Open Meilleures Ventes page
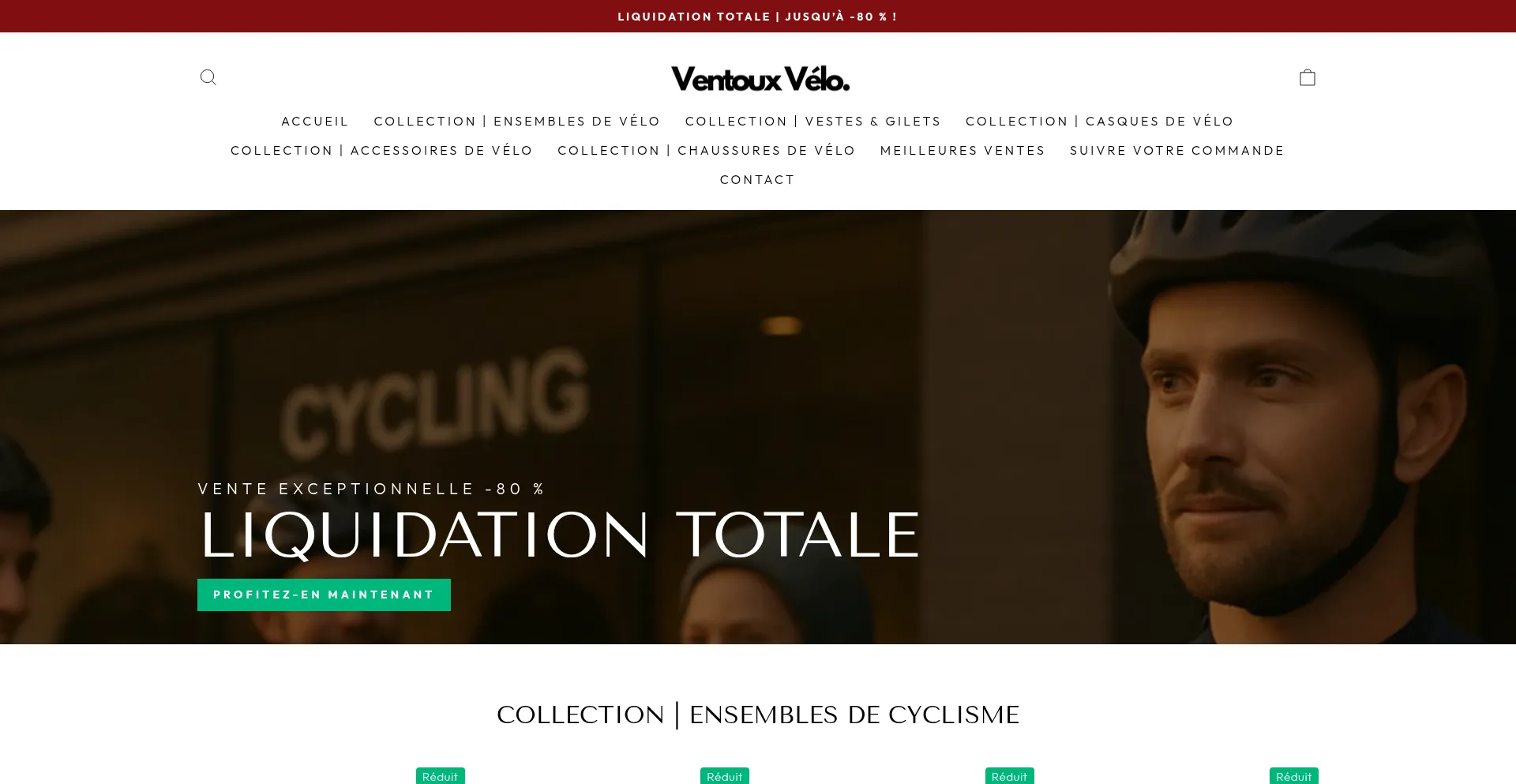 point(963,151)
